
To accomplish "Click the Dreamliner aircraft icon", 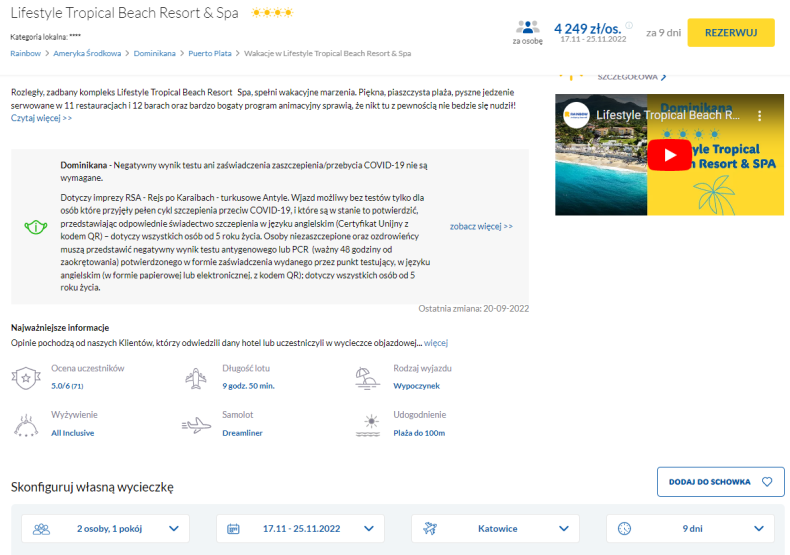I will 197,425.
